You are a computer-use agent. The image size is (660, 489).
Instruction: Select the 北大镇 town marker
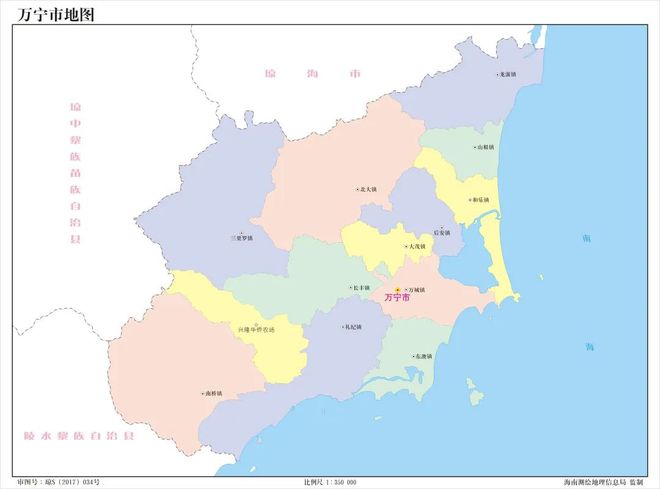(x=357, y=188)
